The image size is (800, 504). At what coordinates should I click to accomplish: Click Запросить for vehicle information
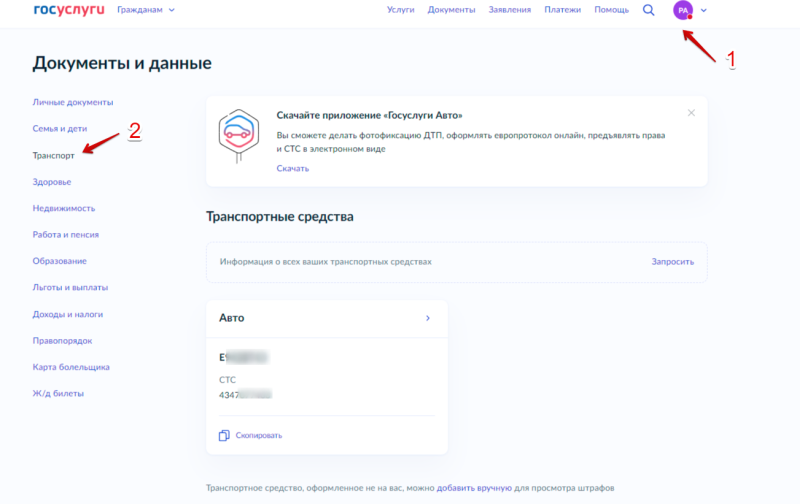(672, 262)
